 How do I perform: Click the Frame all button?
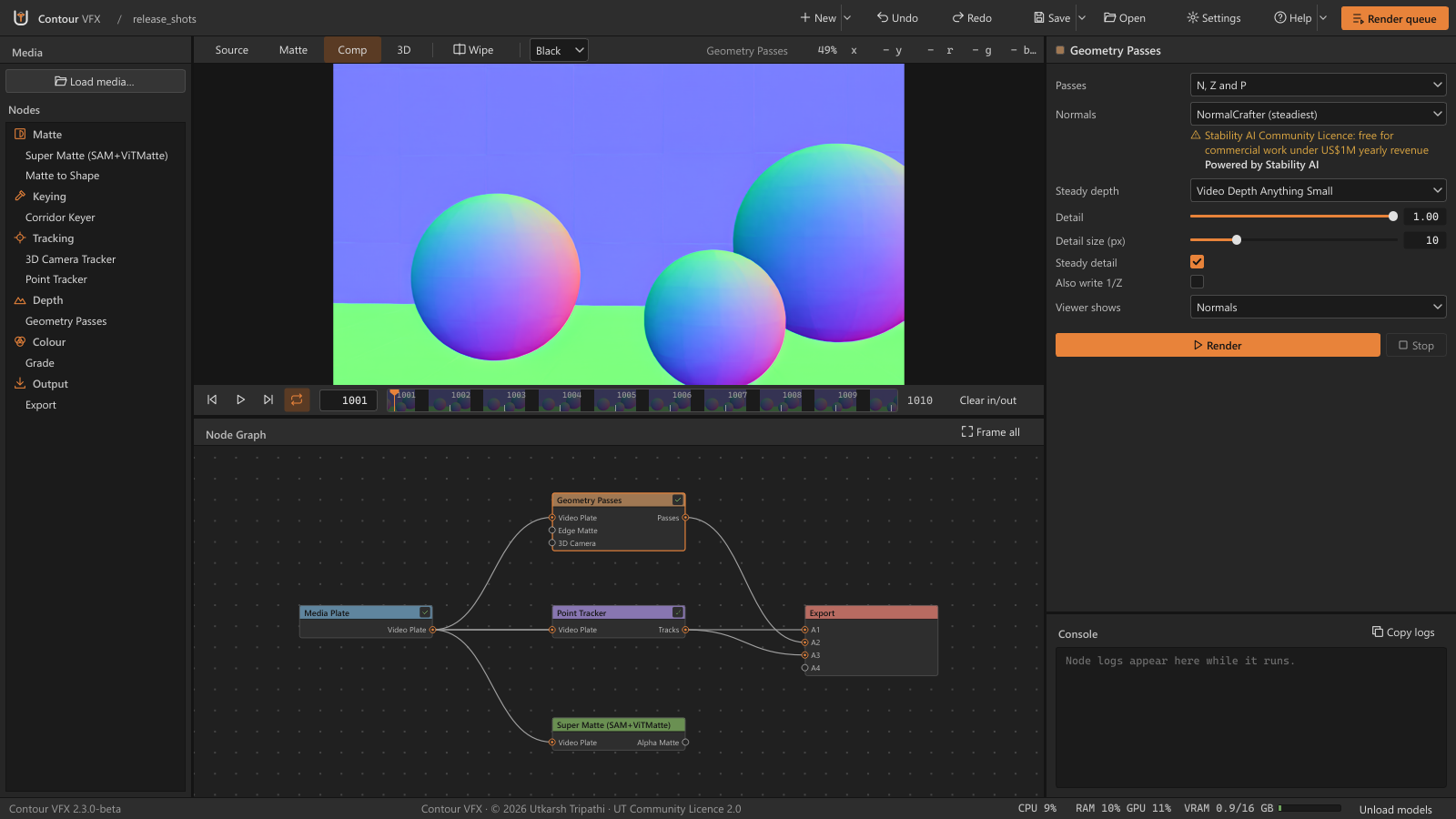click(991, 432)
